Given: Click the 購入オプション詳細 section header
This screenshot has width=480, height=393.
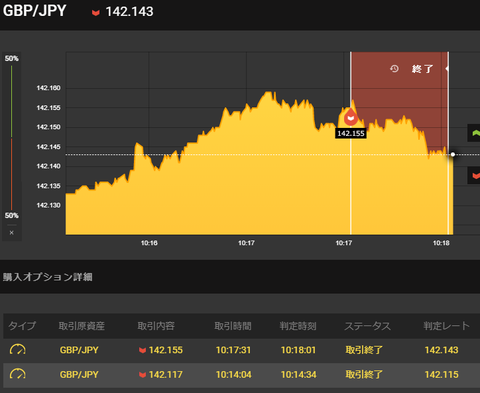Looking at the screenshot, I should (47, 277).
